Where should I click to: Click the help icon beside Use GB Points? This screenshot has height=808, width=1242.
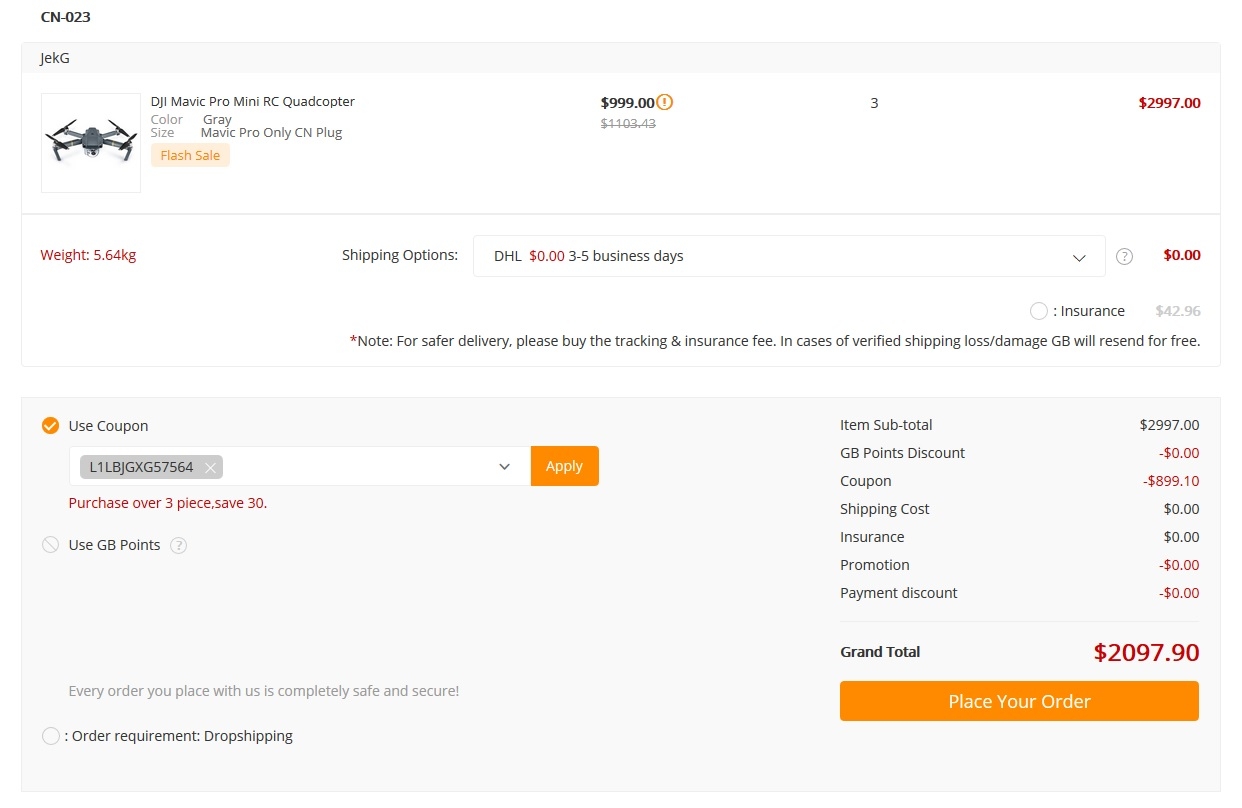click(179, 545)
